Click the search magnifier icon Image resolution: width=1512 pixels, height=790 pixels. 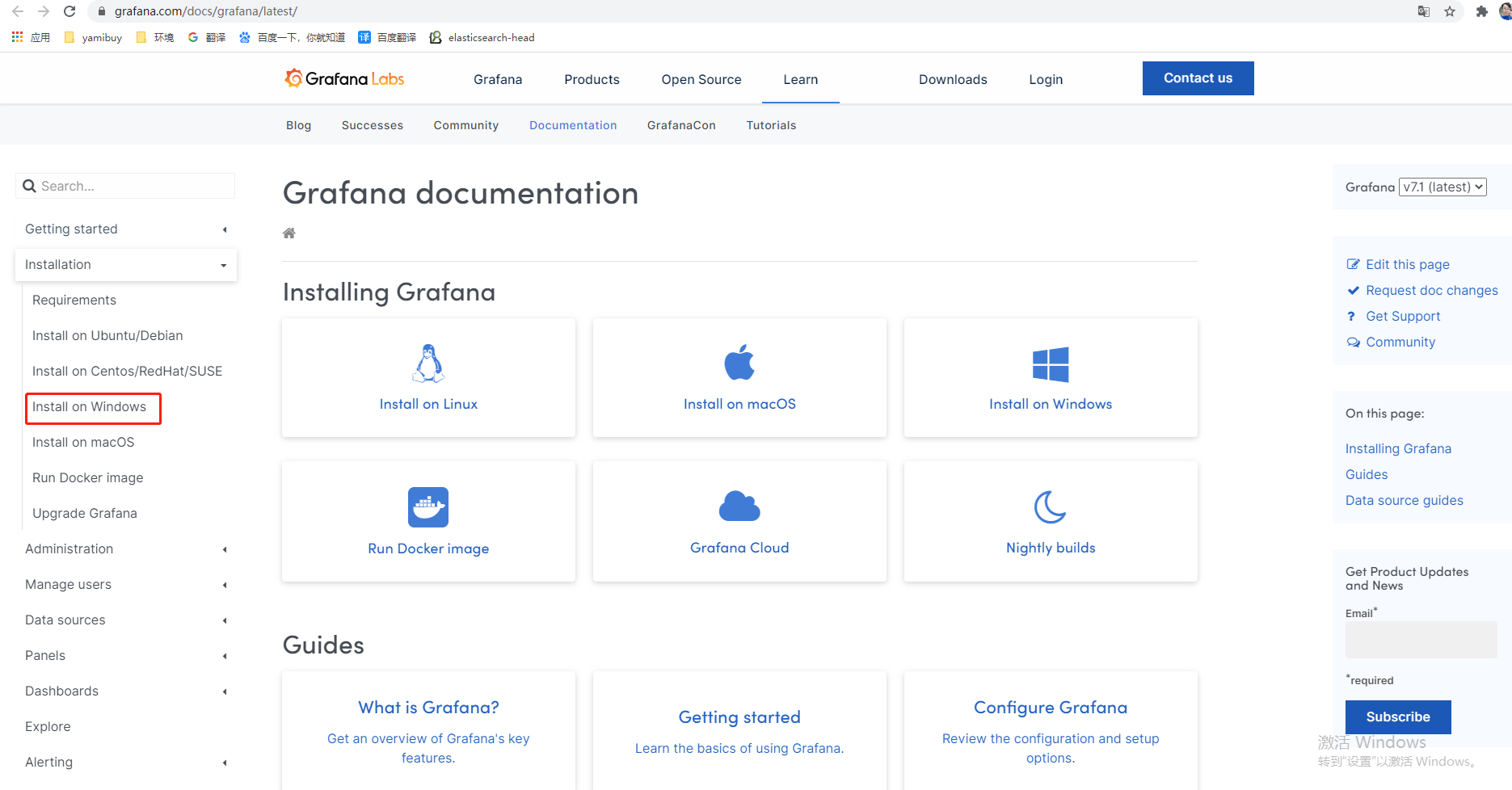pos(30,186)
